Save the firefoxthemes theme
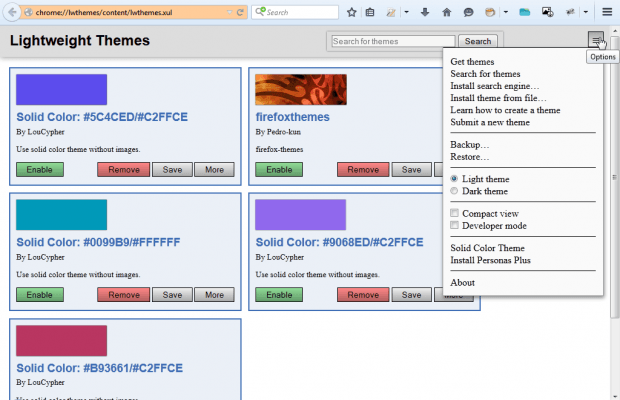620x400 pixels. [412, 170]
